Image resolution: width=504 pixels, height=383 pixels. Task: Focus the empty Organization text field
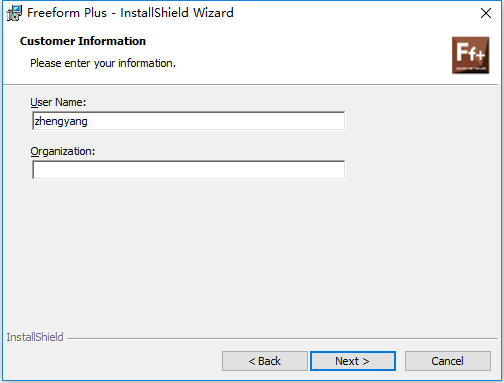pyautogui.click(x=189, y=170)
